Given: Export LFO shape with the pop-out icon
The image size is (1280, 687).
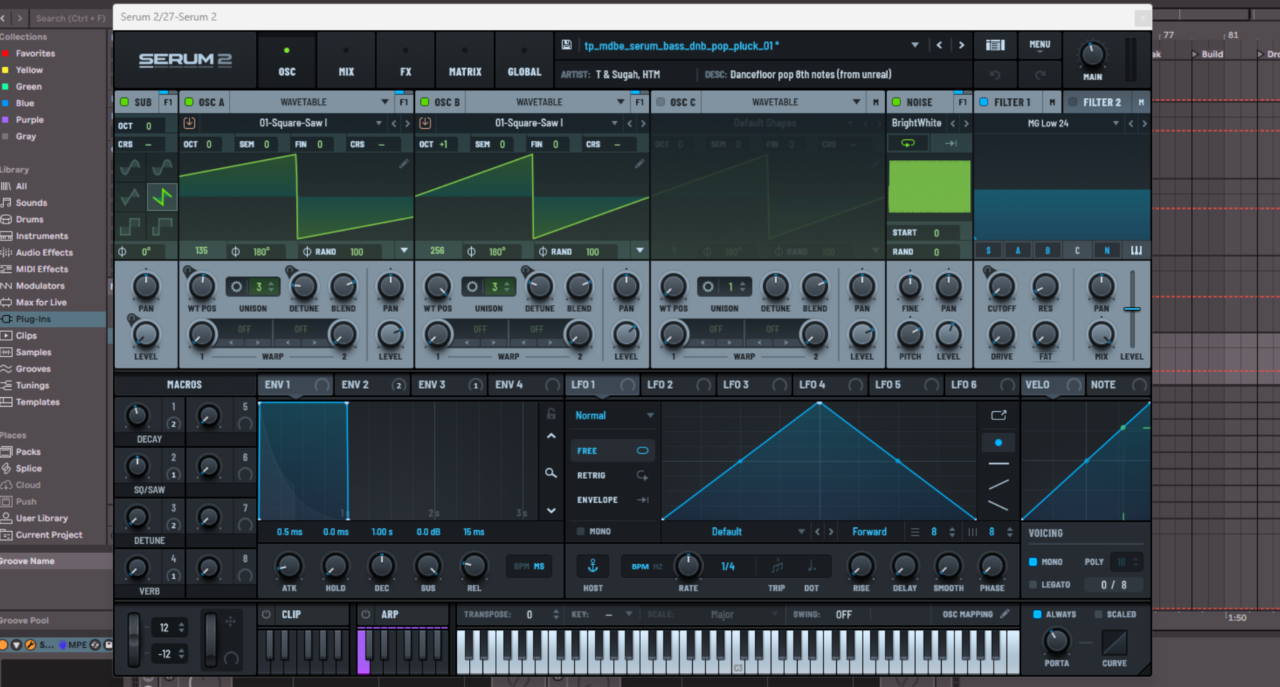Looking at the screenshot, I should (x=998, y=415).
